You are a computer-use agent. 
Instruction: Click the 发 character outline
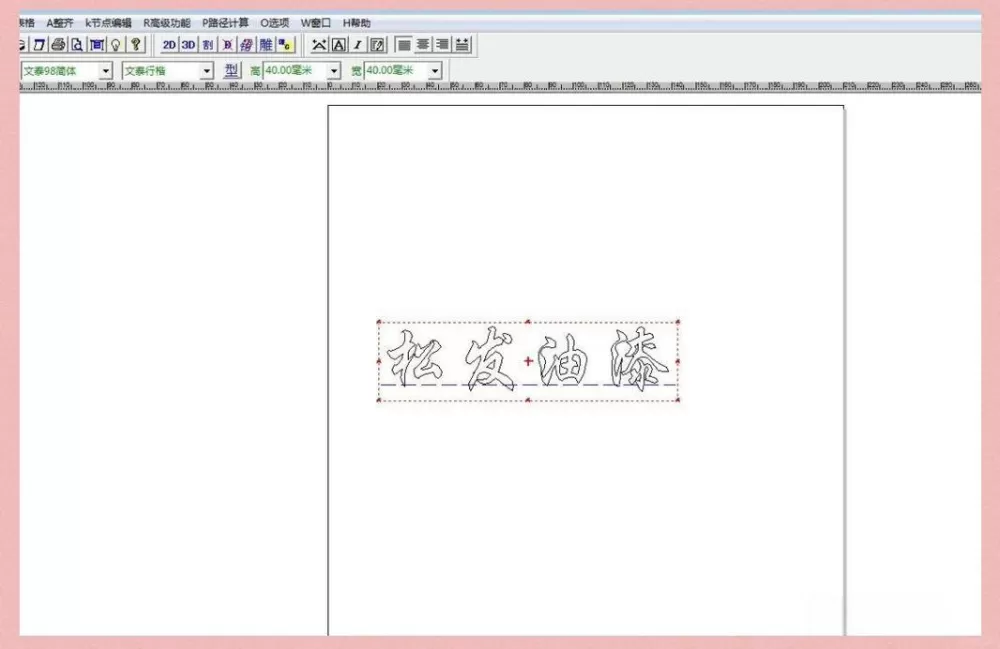[x=490, y=359]
